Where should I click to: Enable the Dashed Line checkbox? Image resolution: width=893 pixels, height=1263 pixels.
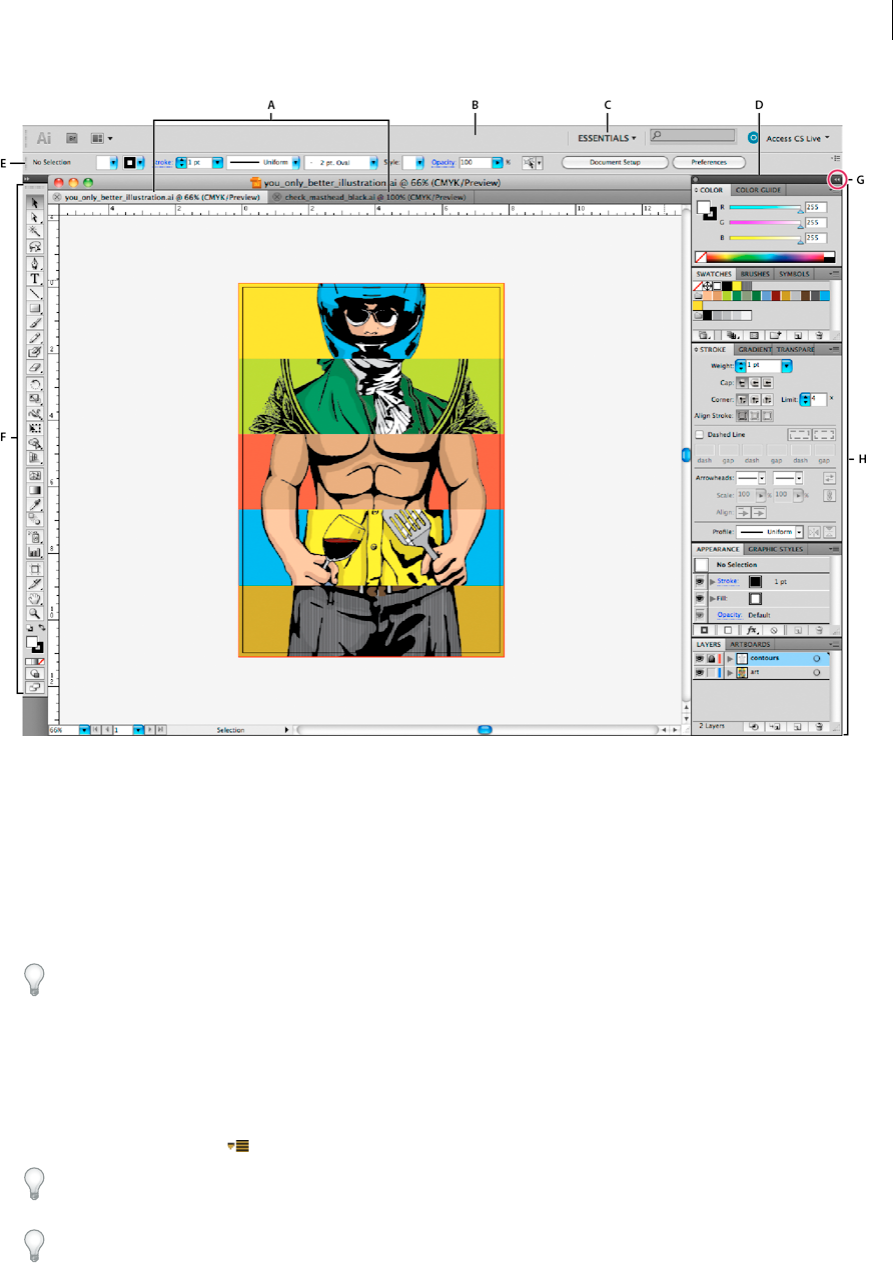(x=699, y=434)
